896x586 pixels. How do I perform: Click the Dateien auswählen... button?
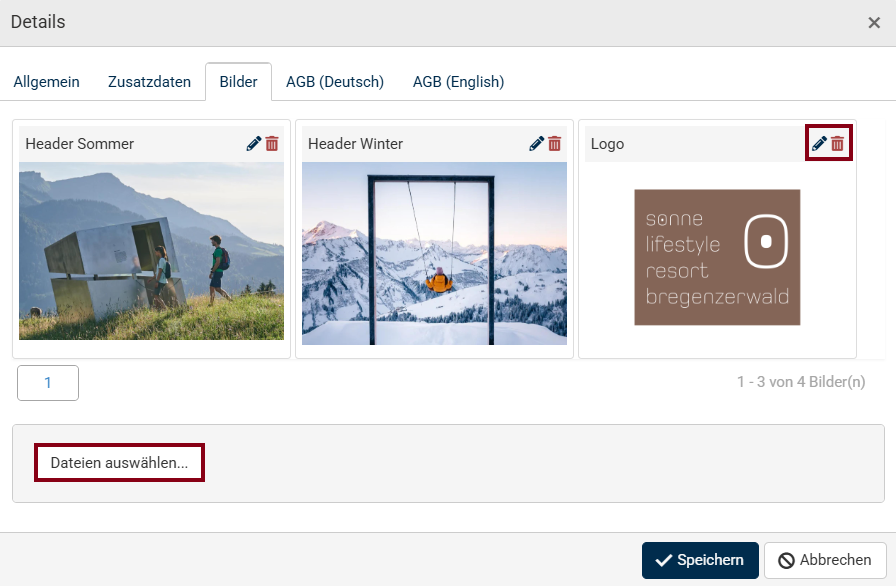tap(119, 463)
